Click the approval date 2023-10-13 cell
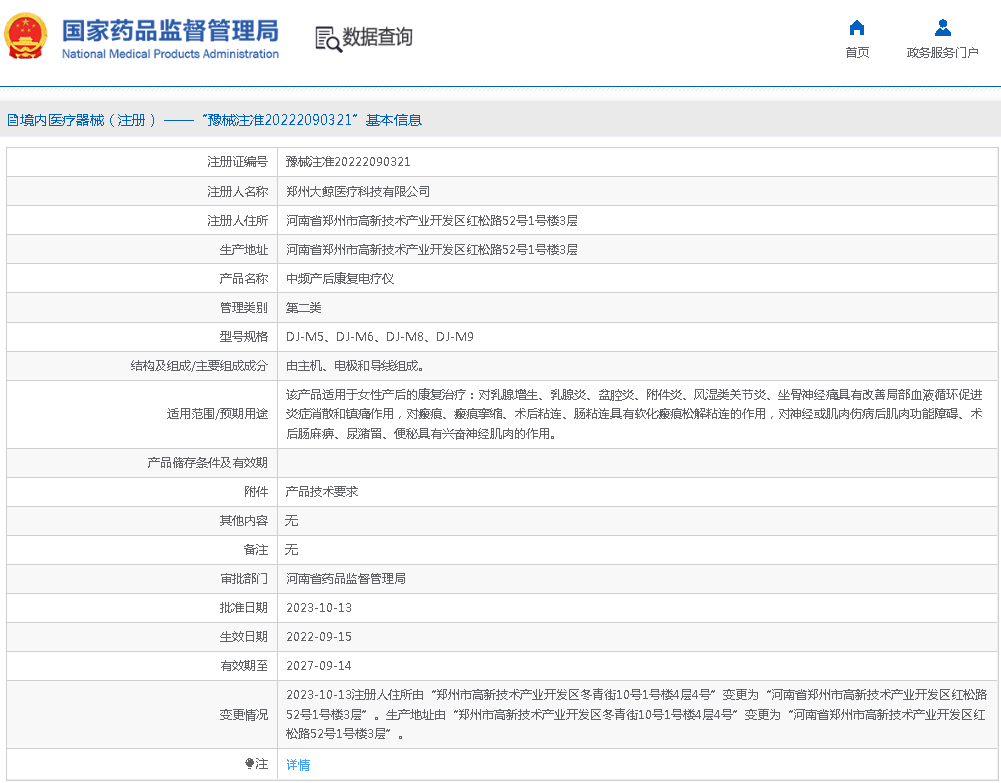Screen dimensions: 1001x783 [x=319, y=608]
